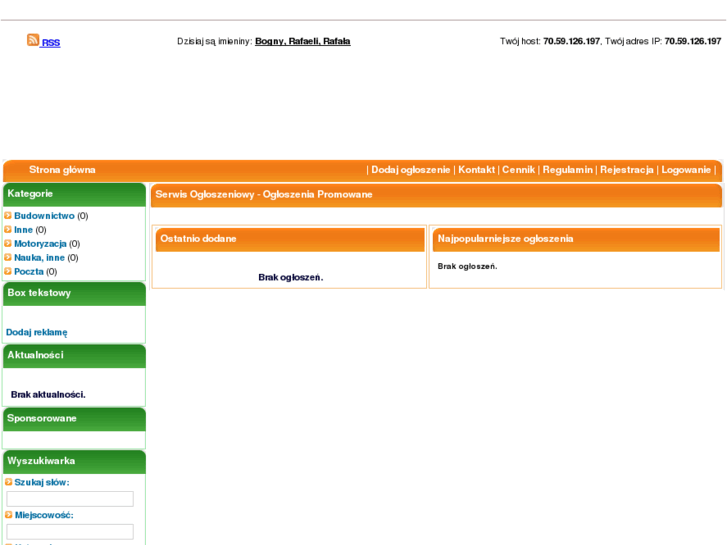Click the arrow icon beside Budownictwo
Viewport: 727px width, 545px height.
pos(8,215)
